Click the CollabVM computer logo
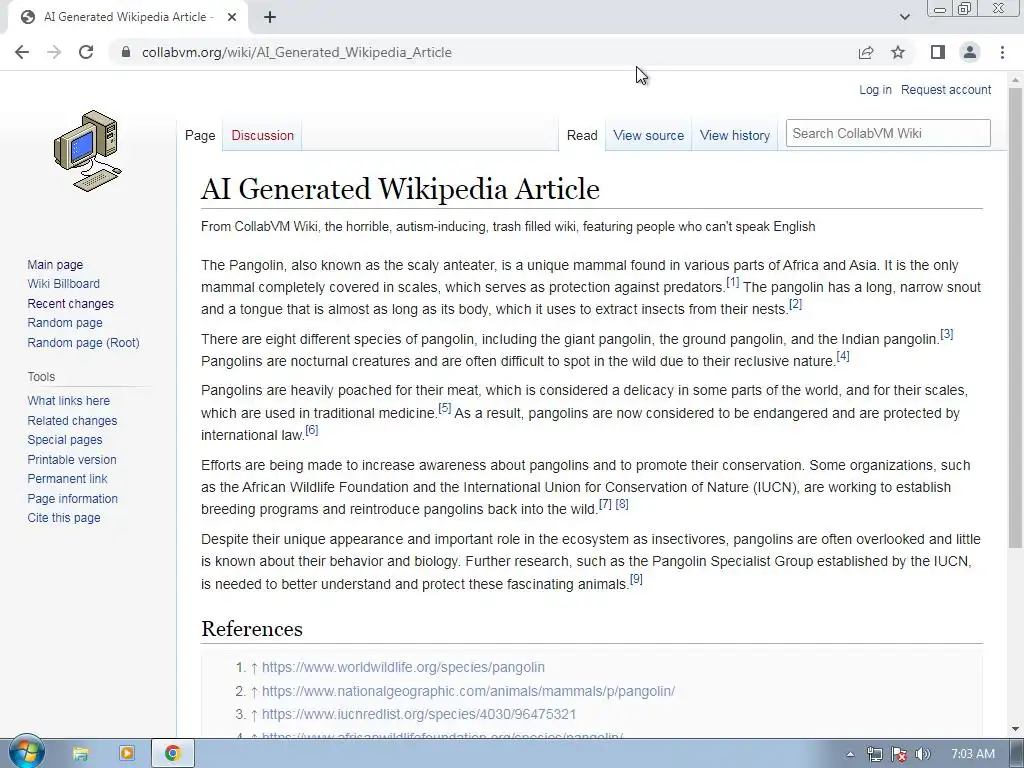Image resolution: width=1024 pixels, height=768 pixels. click(x=88, y=151)
